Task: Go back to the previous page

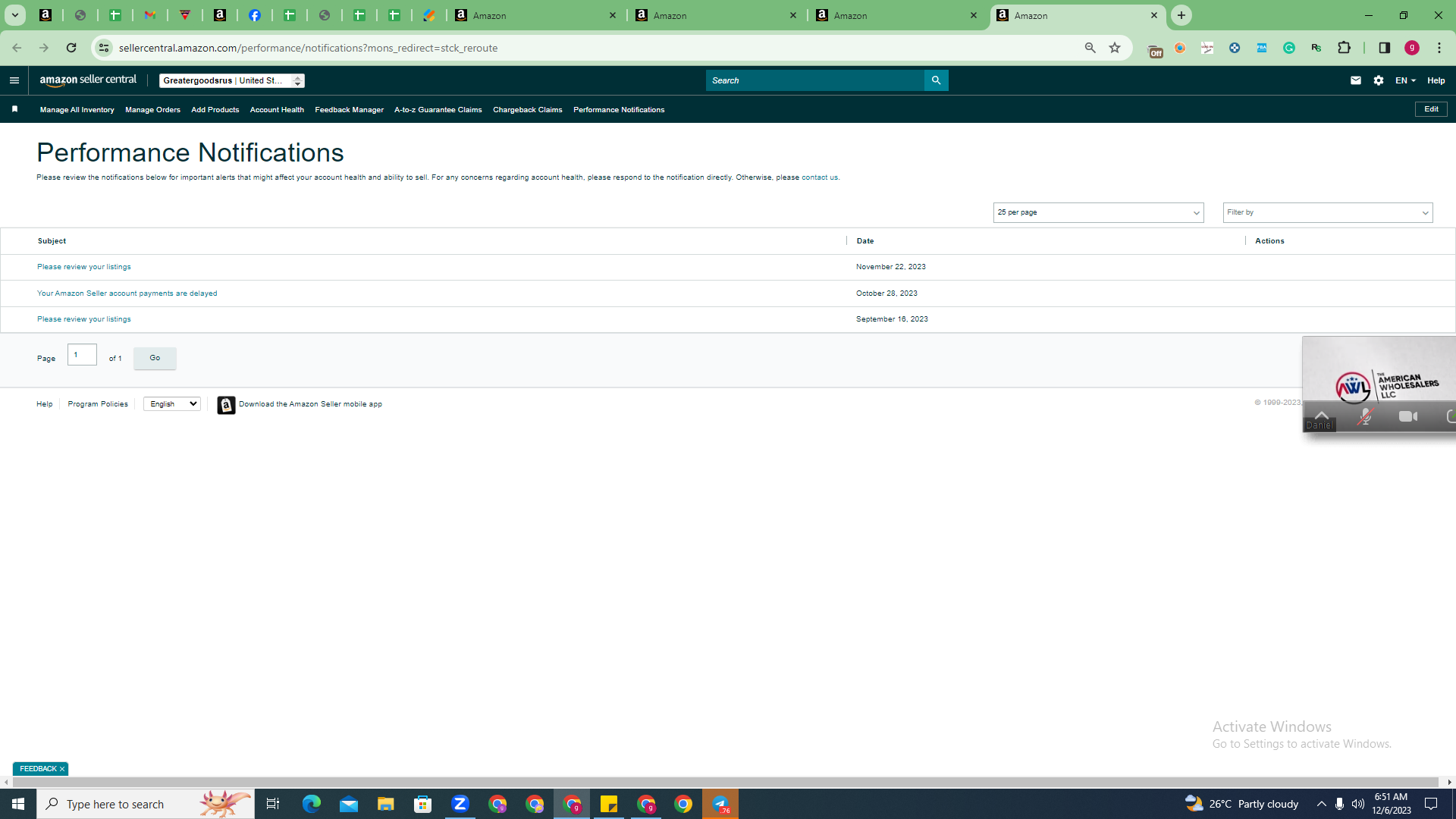Action: click(17, 48)
